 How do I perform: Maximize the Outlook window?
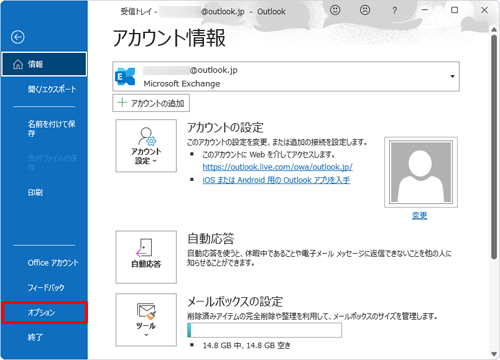coord(454,10)
